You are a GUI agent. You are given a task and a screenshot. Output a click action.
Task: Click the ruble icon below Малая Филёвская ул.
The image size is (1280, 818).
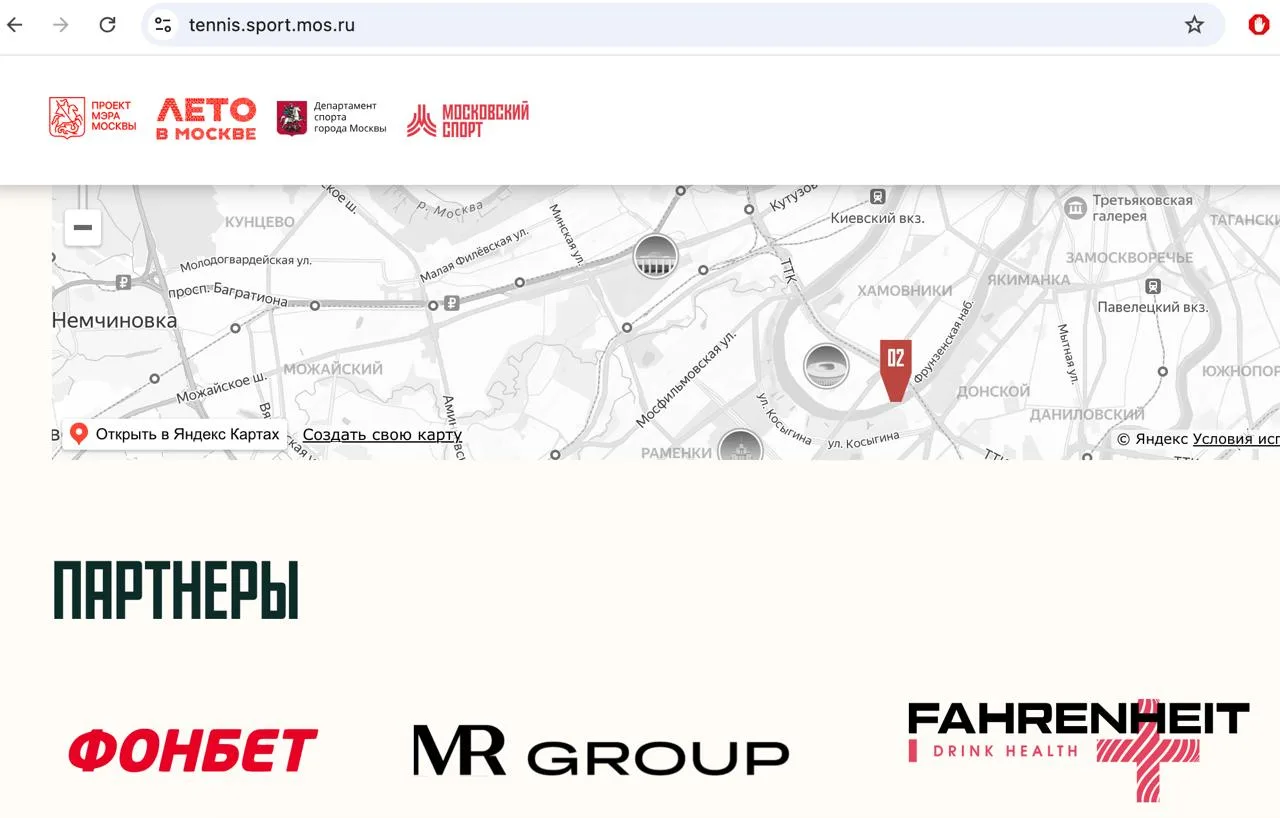click(452, 303)
